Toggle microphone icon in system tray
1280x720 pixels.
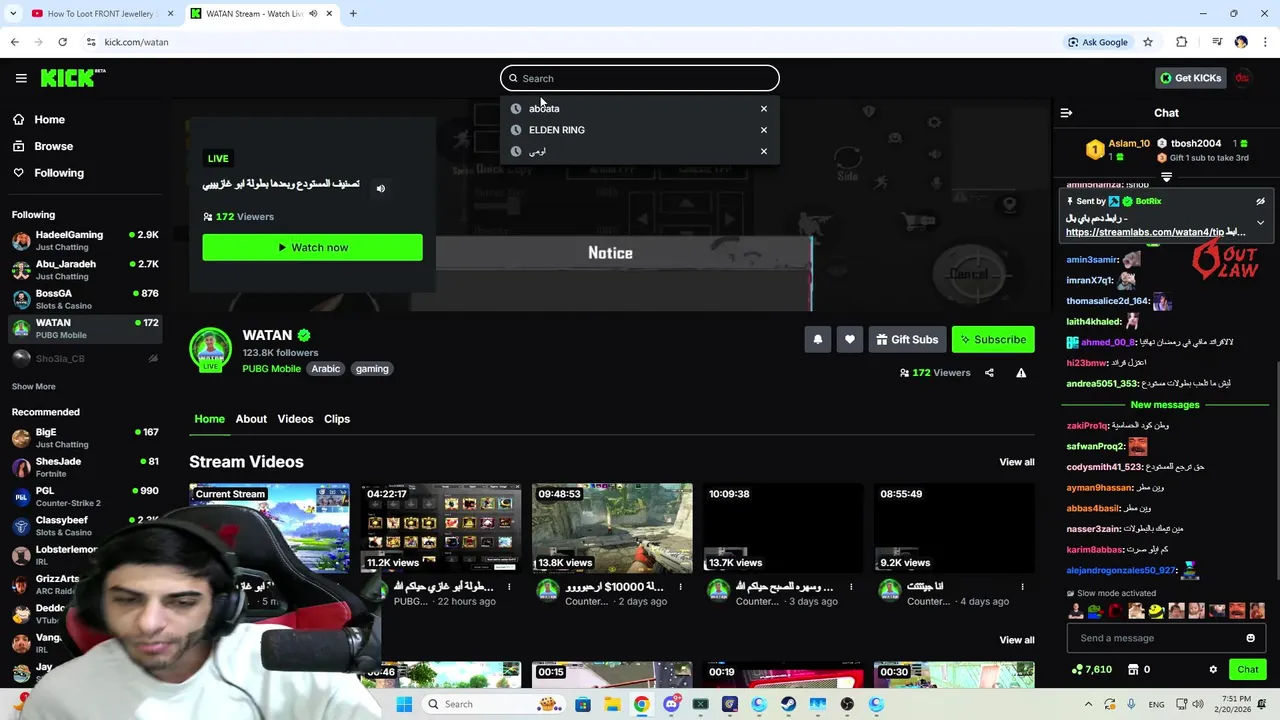(1132, 704)
